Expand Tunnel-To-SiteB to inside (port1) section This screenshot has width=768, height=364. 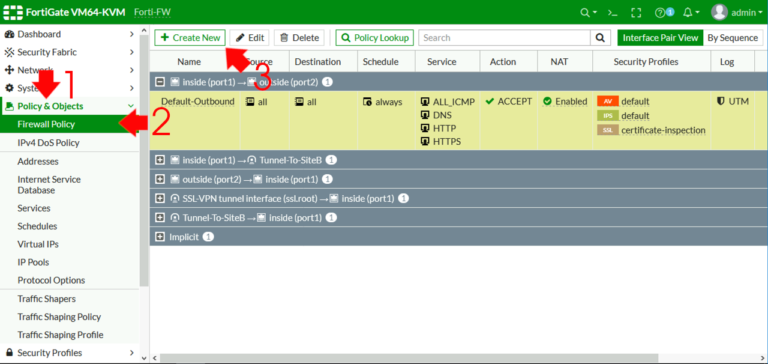[160, 218]
